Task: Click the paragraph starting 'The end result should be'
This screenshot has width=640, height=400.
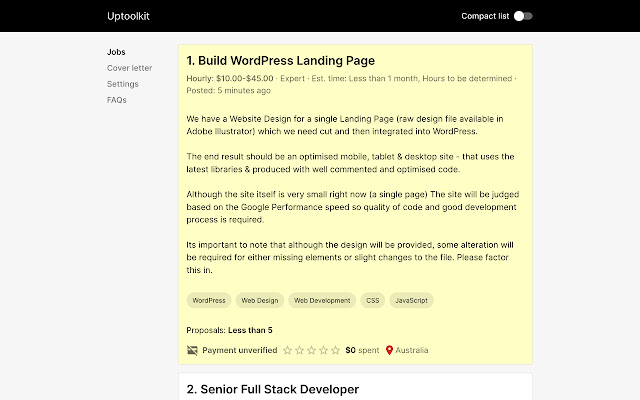Action: coord(350,163)
